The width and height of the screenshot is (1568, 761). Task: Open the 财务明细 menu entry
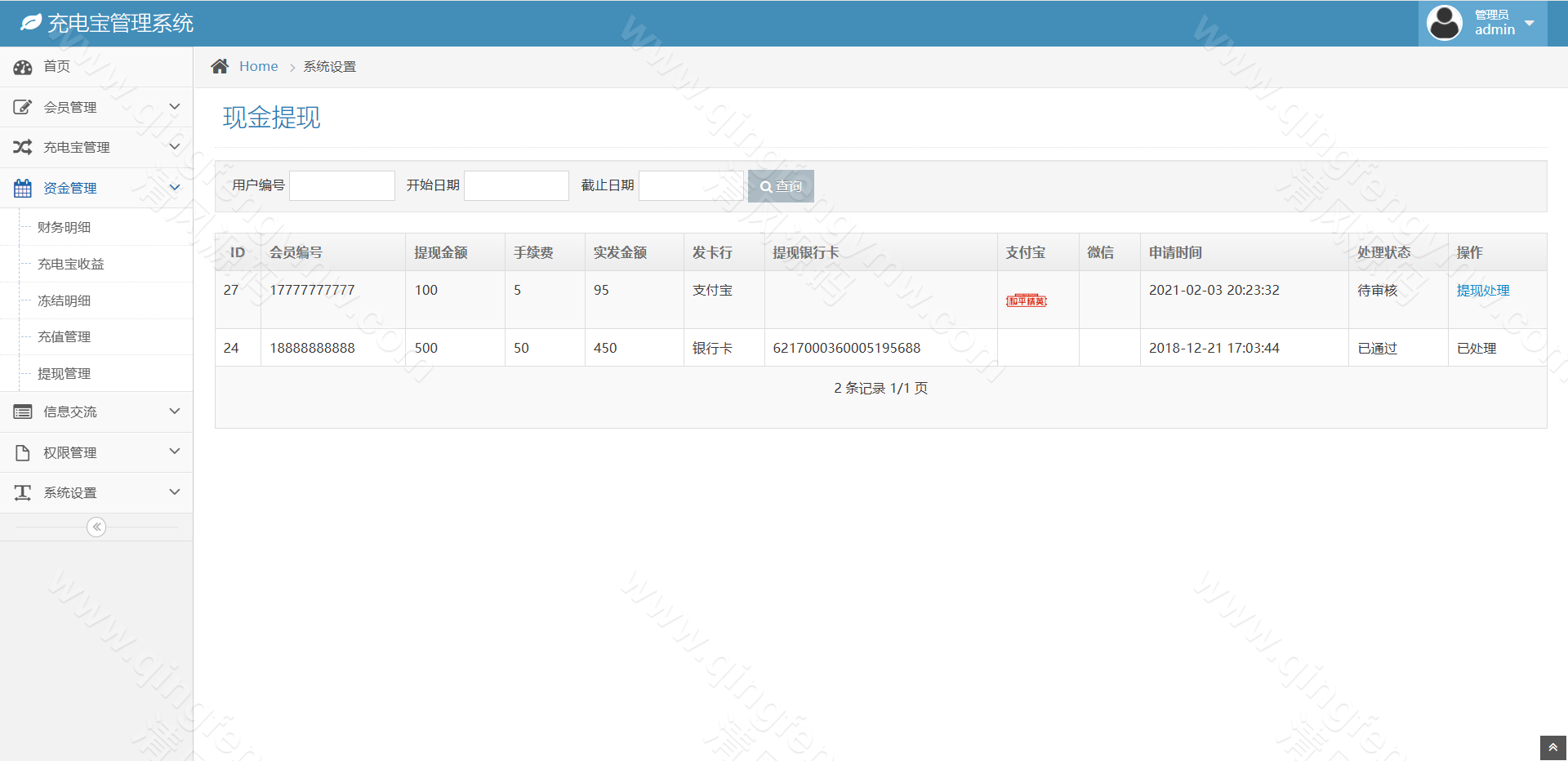coord(63,227)
